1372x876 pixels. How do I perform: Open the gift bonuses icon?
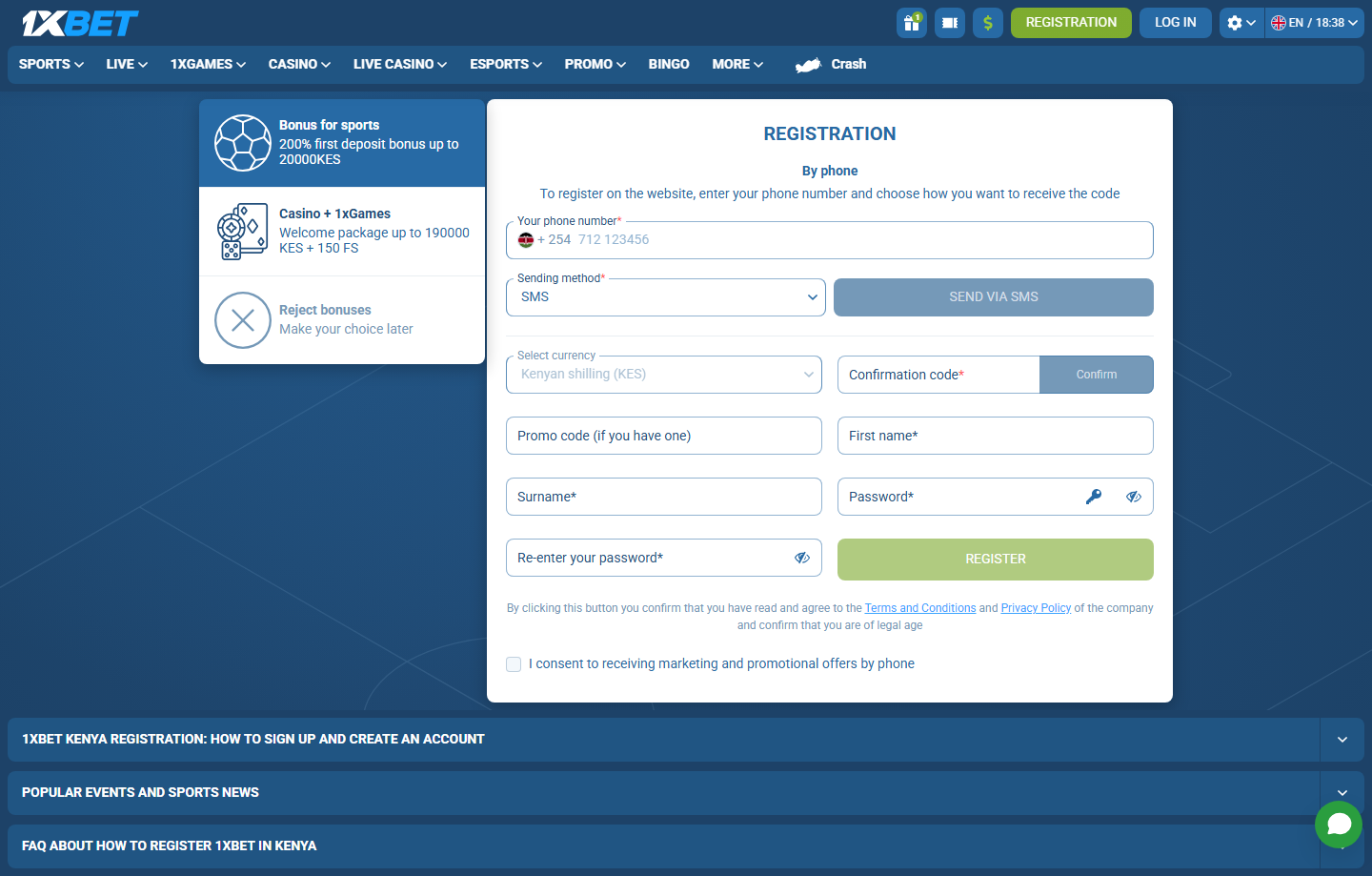click(x=912, y=23)
